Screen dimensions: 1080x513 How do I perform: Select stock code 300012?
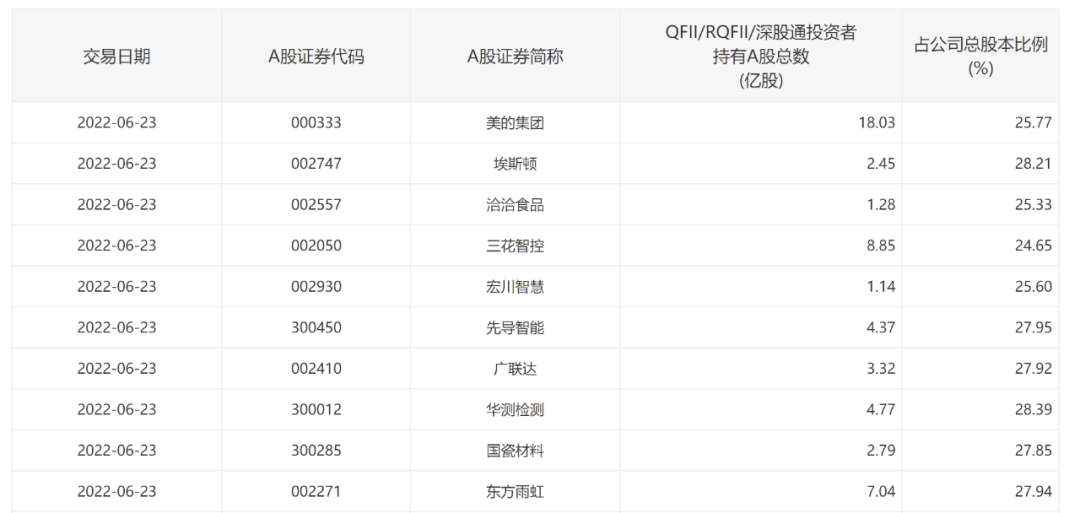[316, 410]
